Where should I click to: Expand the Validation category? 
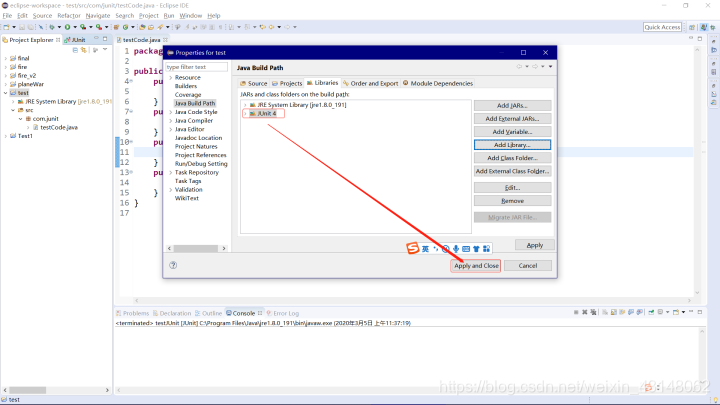[x=171, y=190]
